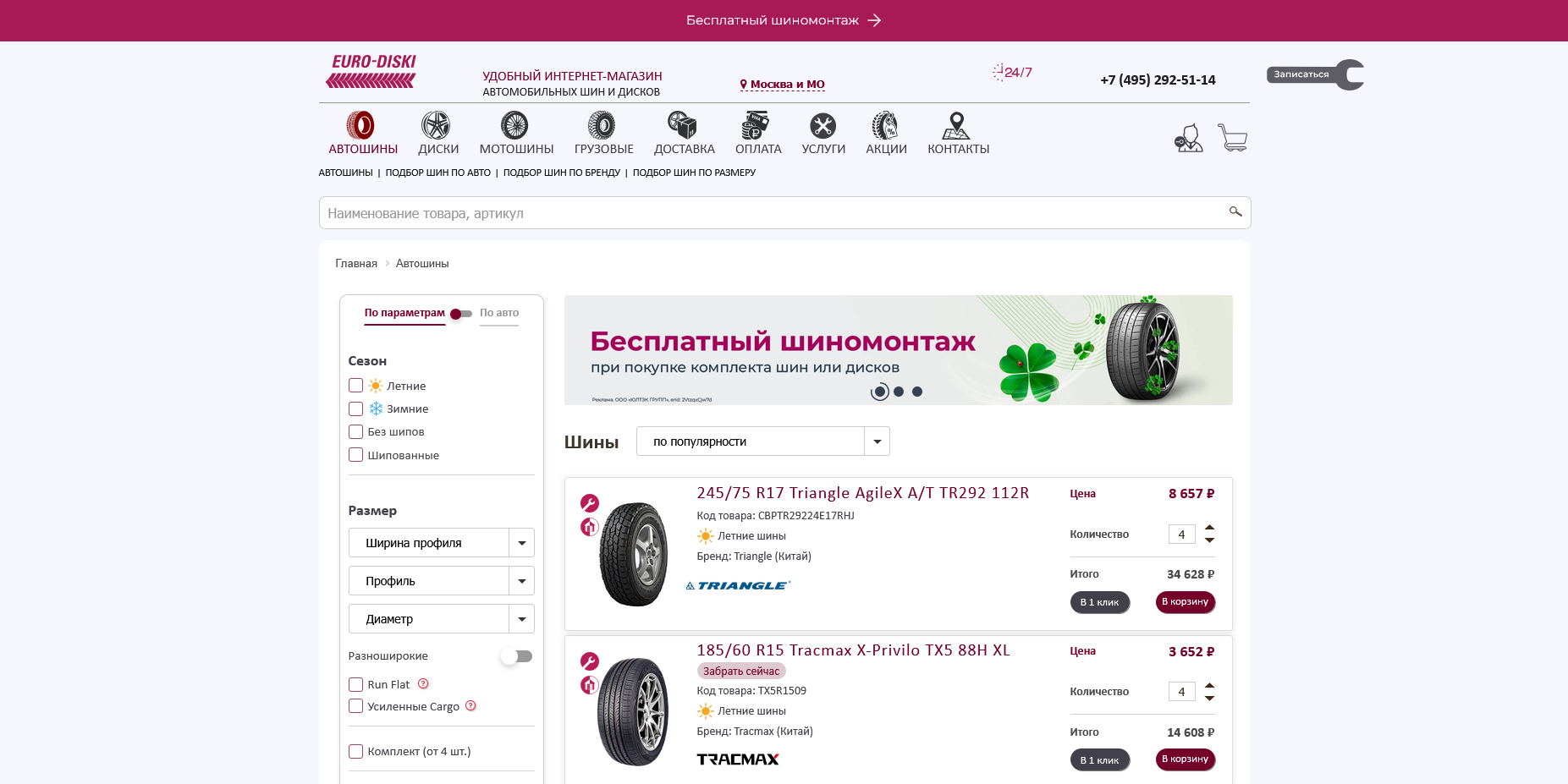1568x784 pixels.
Task: Open the Москва и МО region selector
Action: [x=782, y=85]
